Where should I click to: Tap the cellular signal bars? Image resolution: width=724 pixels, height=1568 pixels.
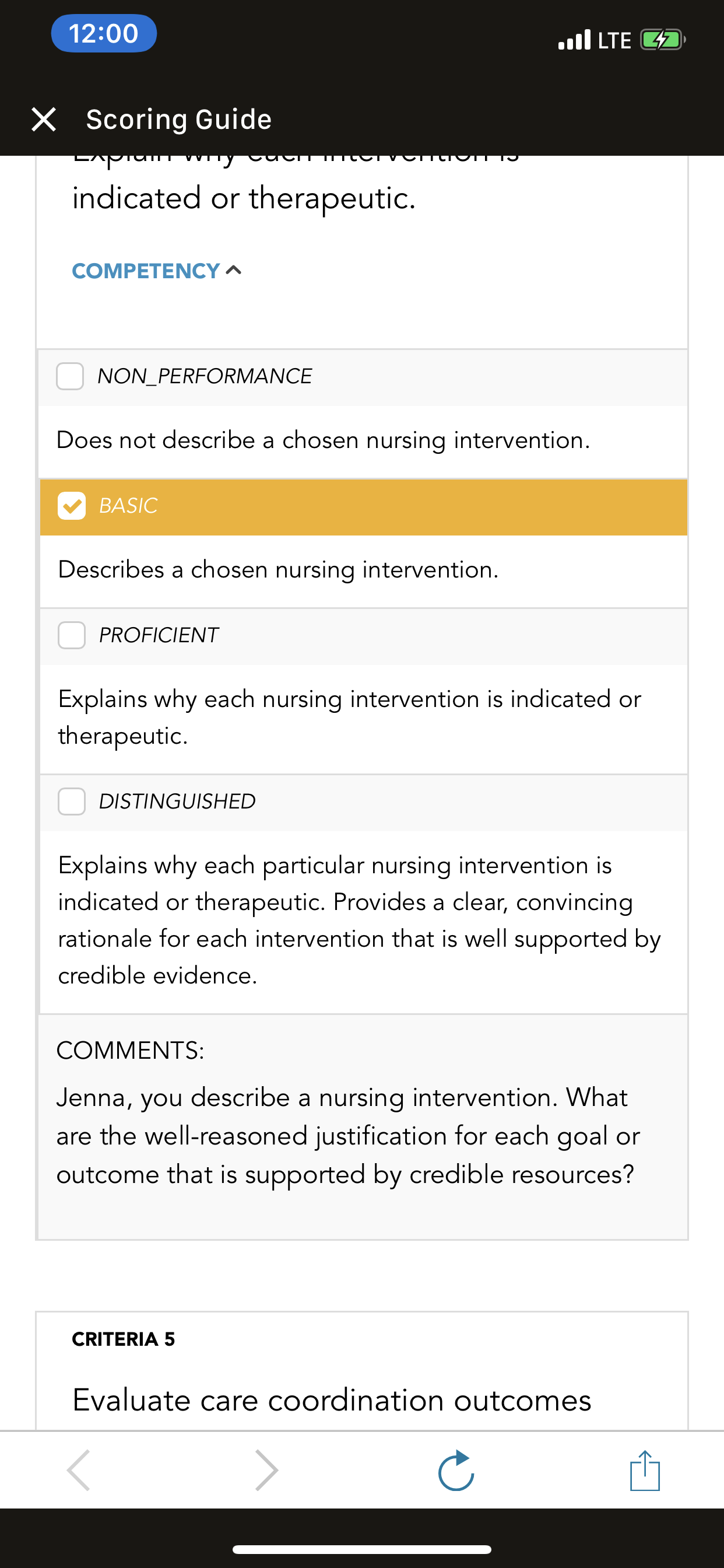point(574,40)
